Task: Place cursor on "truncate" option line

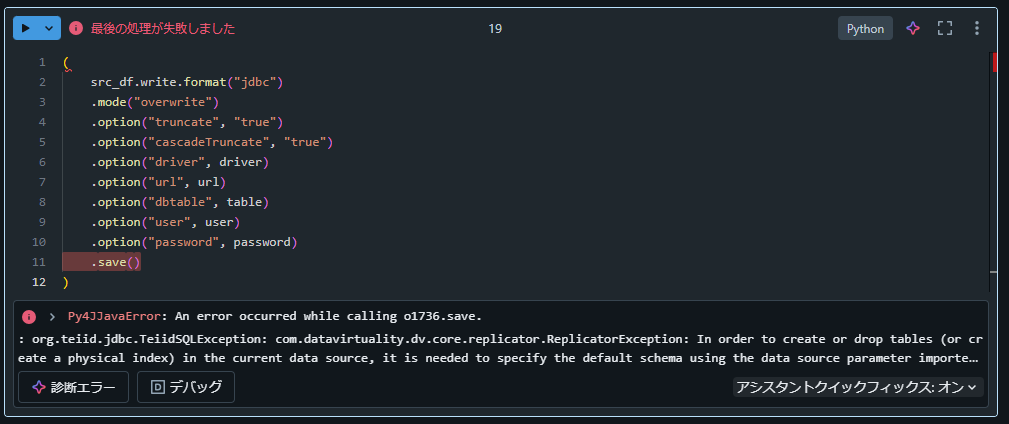Action: pos(187,122)
